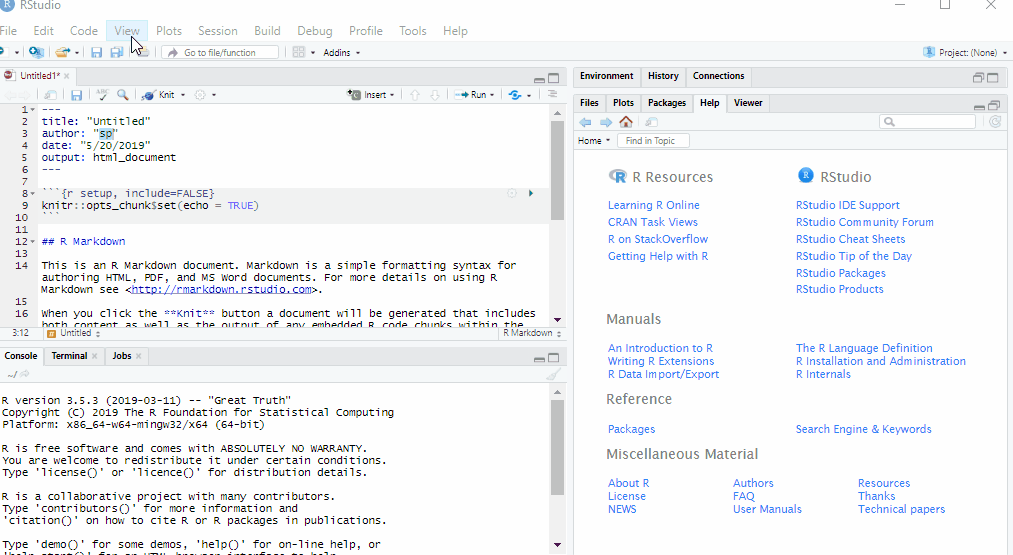Image resolution: width=1013 pixels, height=555 pixels.
Task: Open the Addins dropdown
Action: coord(342,52)
